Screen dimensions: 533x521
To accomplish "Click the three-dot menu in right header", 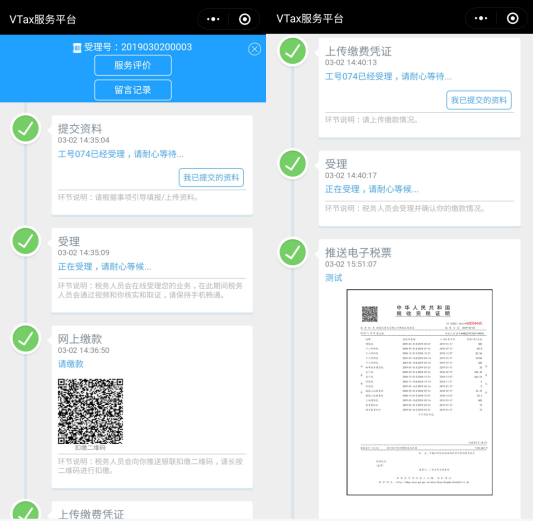I will 481,18.
